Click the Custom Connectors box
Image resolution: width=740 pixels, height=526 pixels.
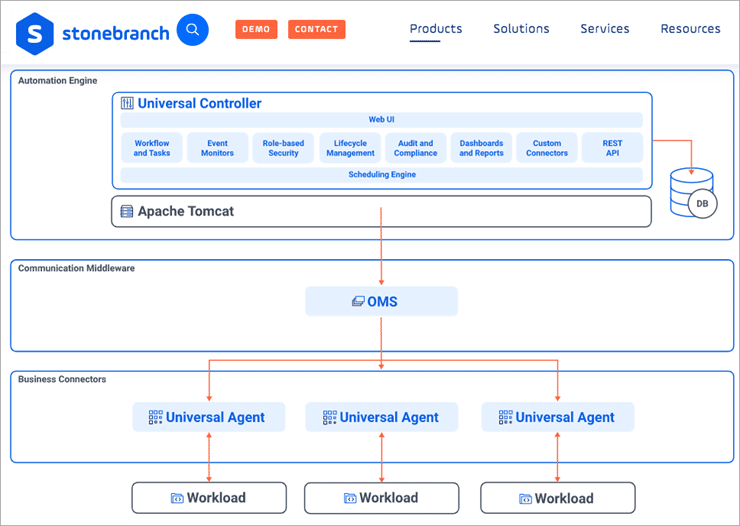click(547, 148)
